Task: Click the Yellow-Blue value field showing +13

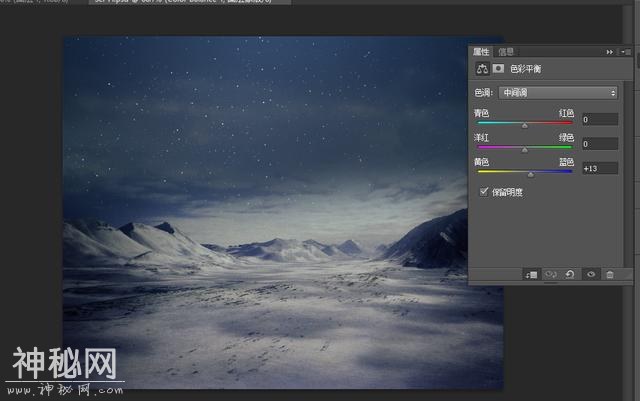Action: [600, 168]
